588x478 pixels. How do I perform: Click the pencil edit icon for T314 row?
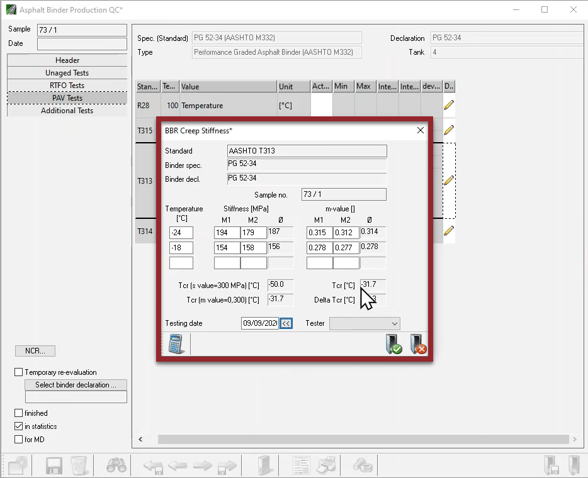click(x=449, y=231)
